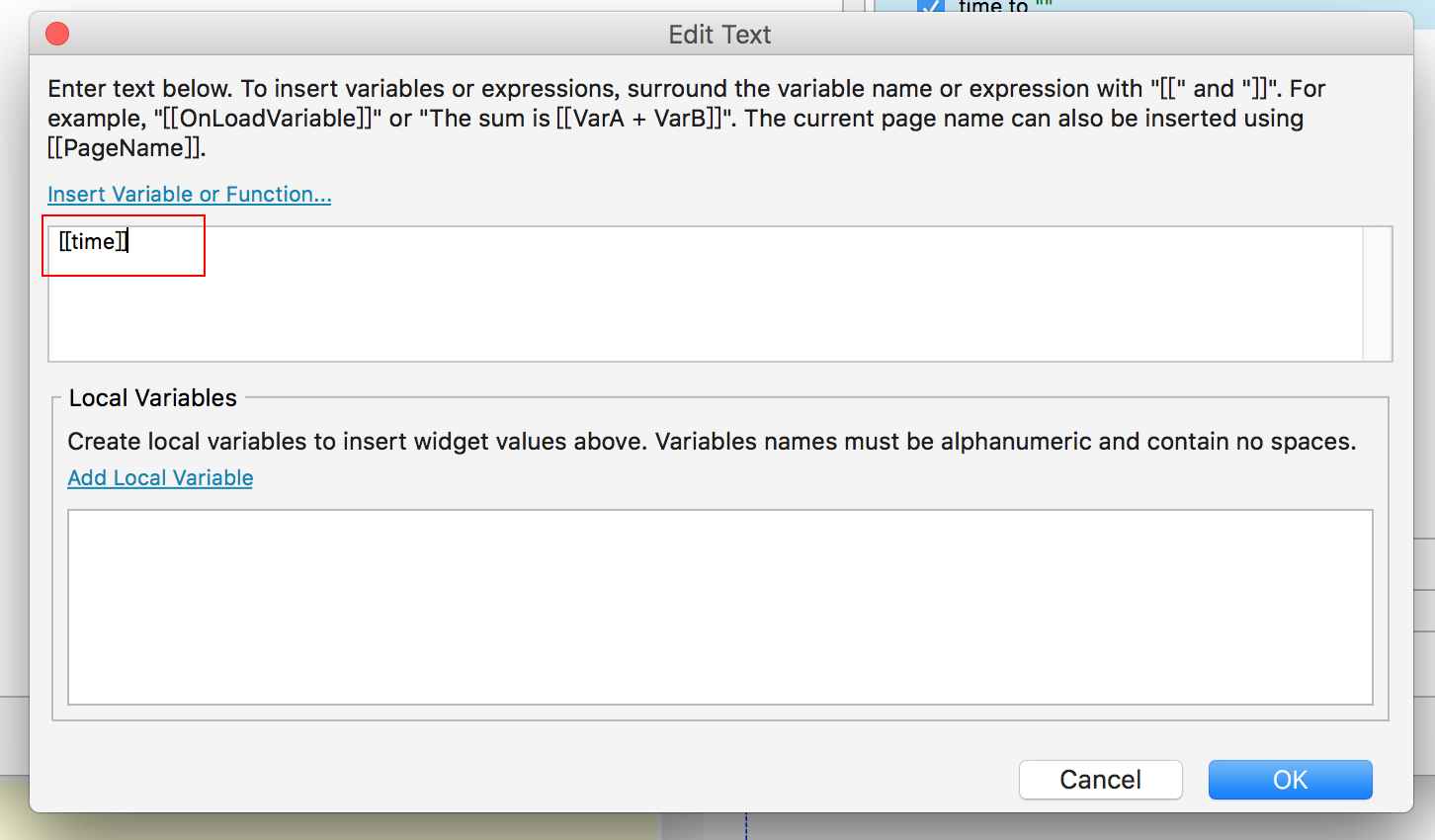The width and height of the screenshot is (1435, 840).
Task: Click the "[[OnLoadVariable]]" example text
Action: click(267, 119)
